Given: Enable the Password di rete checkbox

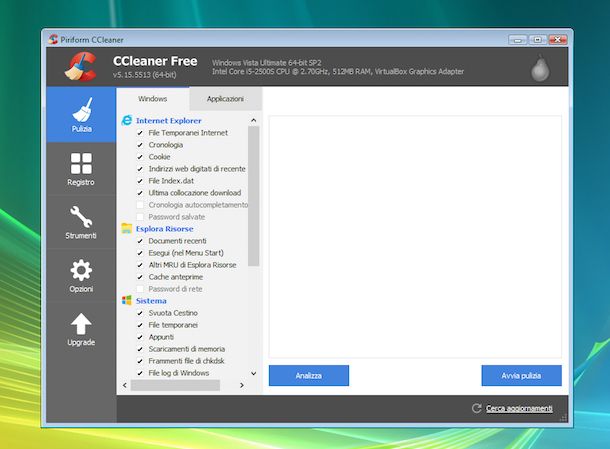Looking at the screenshot, I should pos(140,289).
